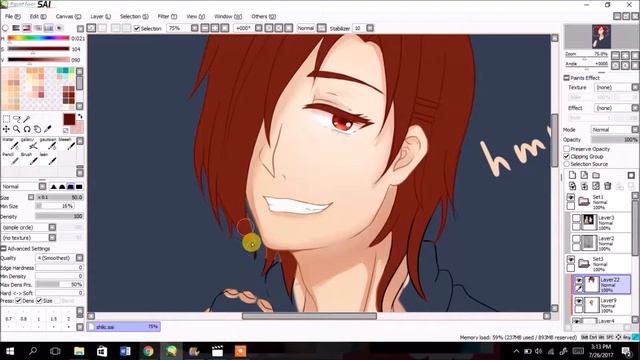
Task: Toggle the Press Size checkbox
Action: pyautogui.click(x=39, y=301)
